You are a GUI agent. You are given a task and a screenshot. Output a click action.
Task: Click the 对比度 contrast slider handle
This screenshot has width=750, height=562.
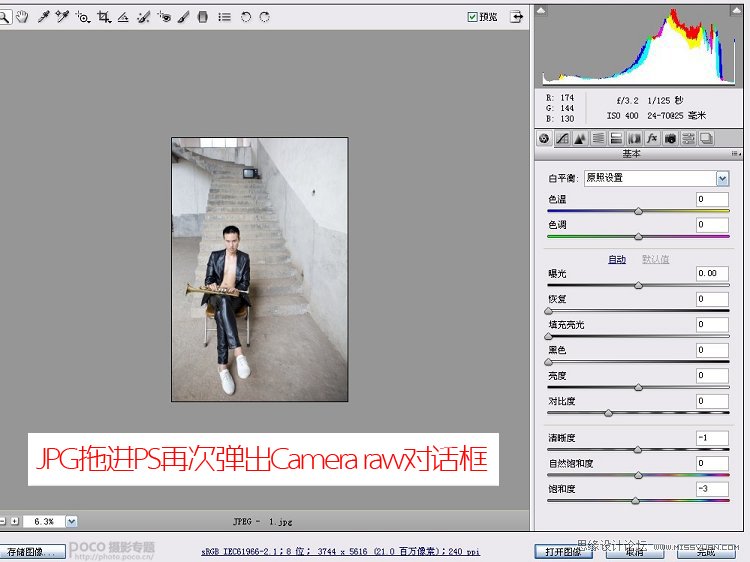pyautogui.click(x=608, y=413)
